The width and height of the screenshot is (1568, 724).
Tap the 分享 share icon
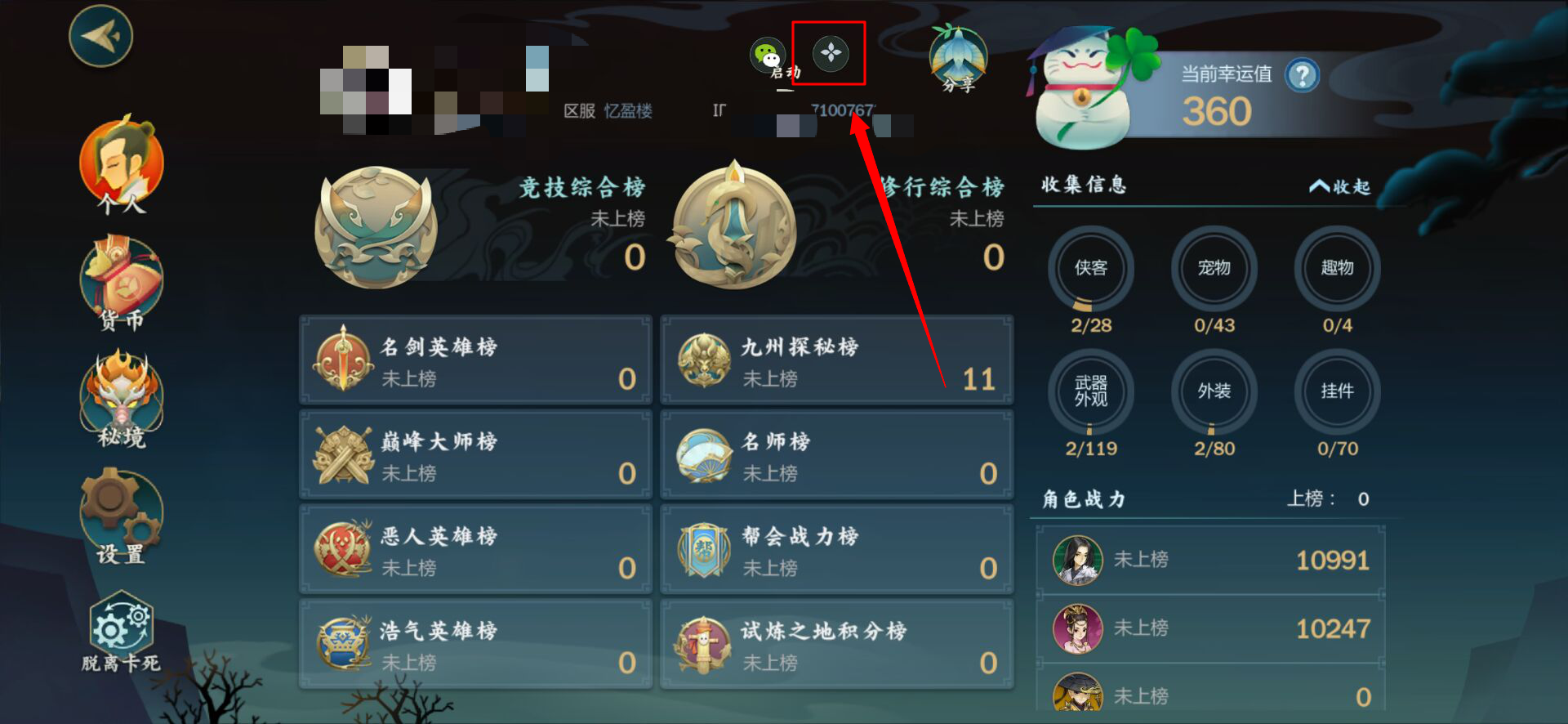pos(958,60)
